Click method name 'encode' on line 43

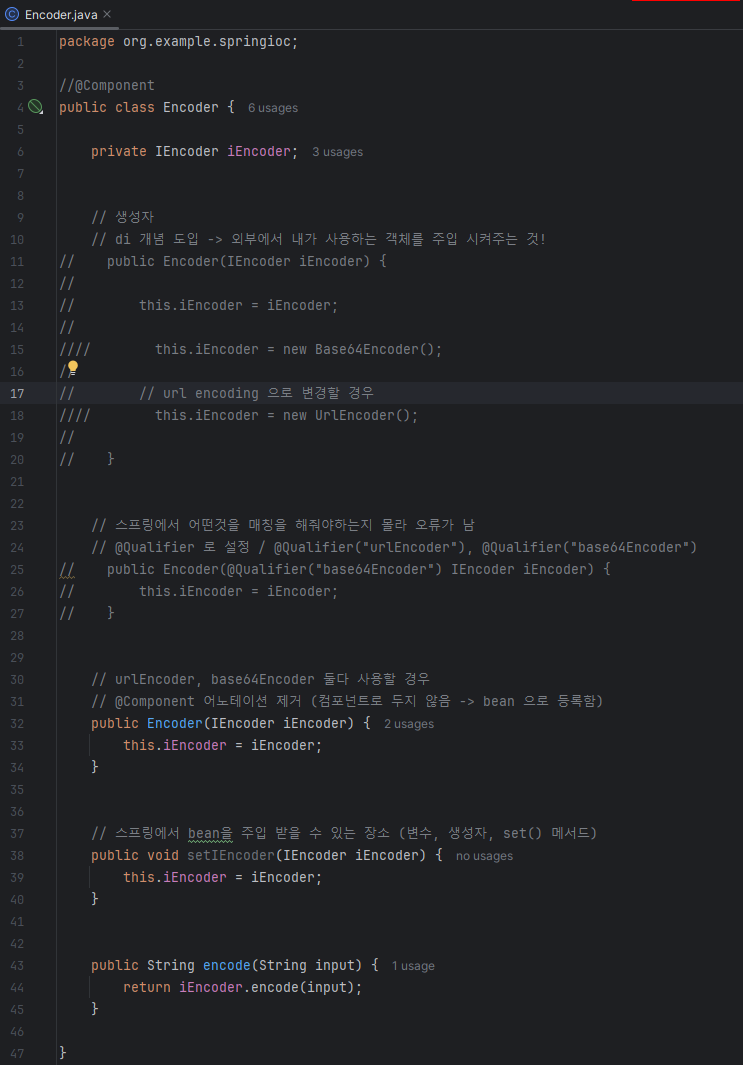[227, 965]
